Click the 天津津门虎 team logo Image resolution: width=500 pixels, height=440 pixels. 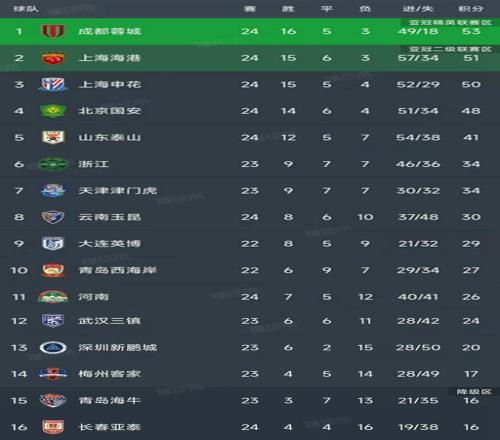pyautogui.click(x=53, y=190)
